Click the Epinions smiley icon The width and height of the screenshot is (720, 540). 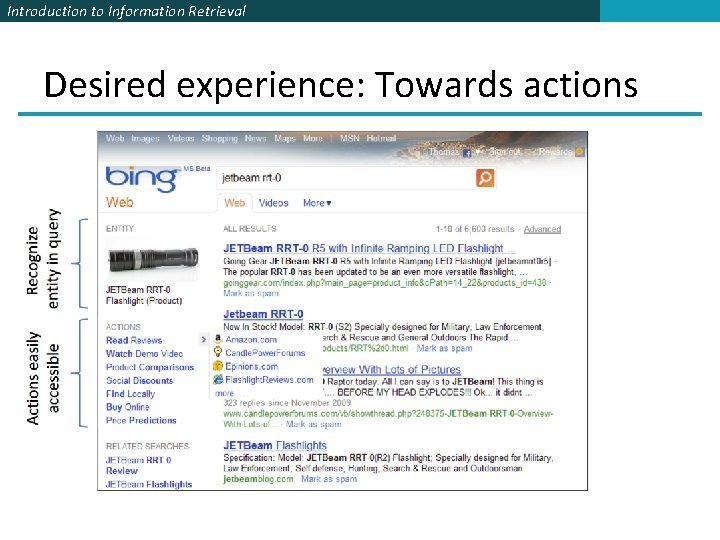point(218,366)
